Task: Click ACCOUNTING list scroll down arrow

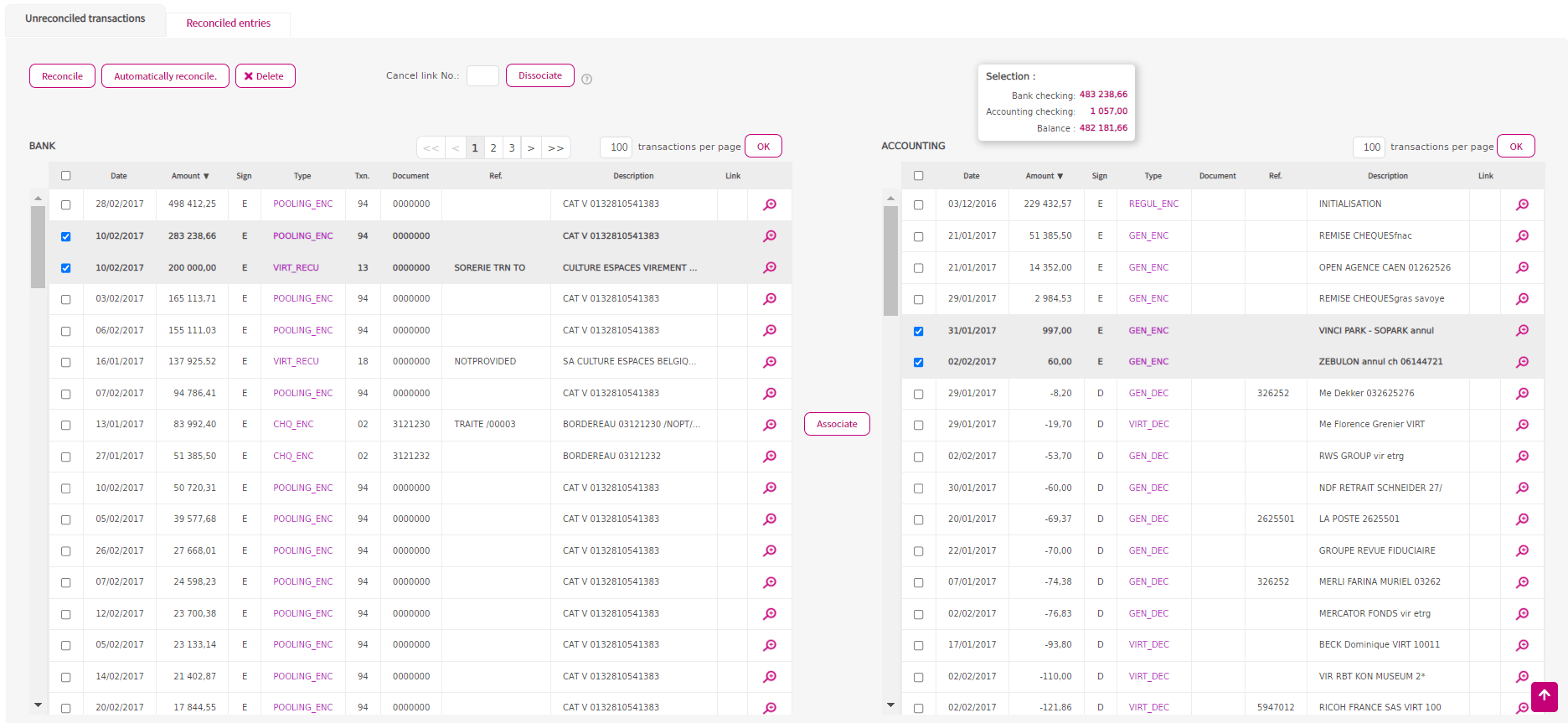Action: click(x=890, y=705)
